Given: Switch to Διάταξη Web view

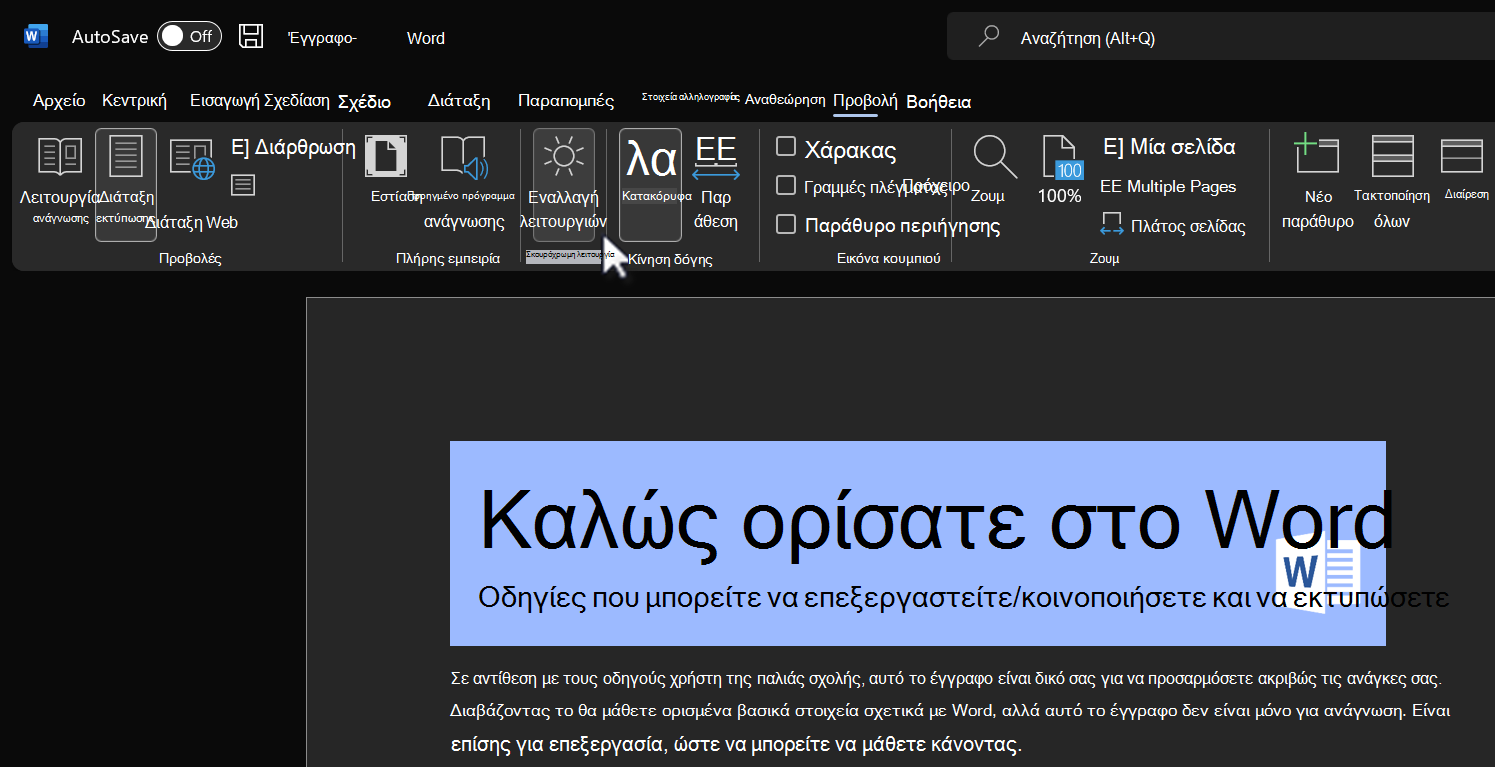Looking at the screenshot, I should click(192, 184).
